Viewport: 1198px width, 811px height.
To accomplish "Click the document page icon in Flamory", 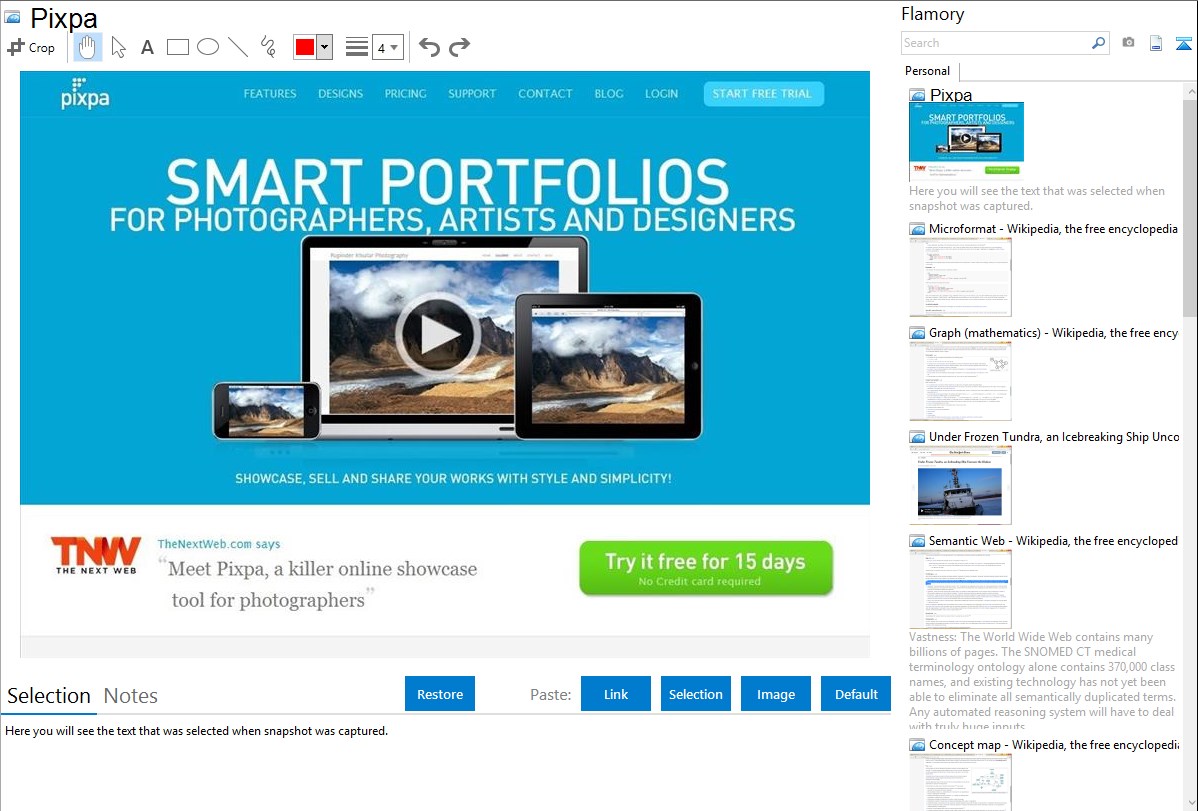I will (1156, 43).
